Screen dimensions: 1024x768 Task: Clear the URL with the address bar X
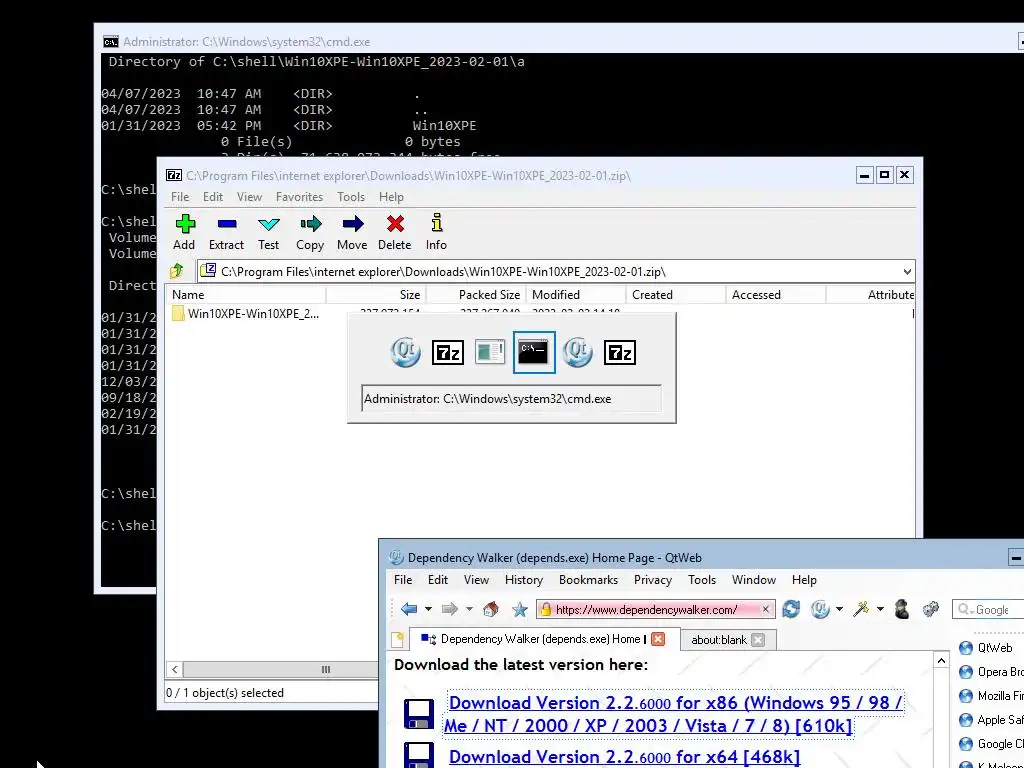[765, 609]
